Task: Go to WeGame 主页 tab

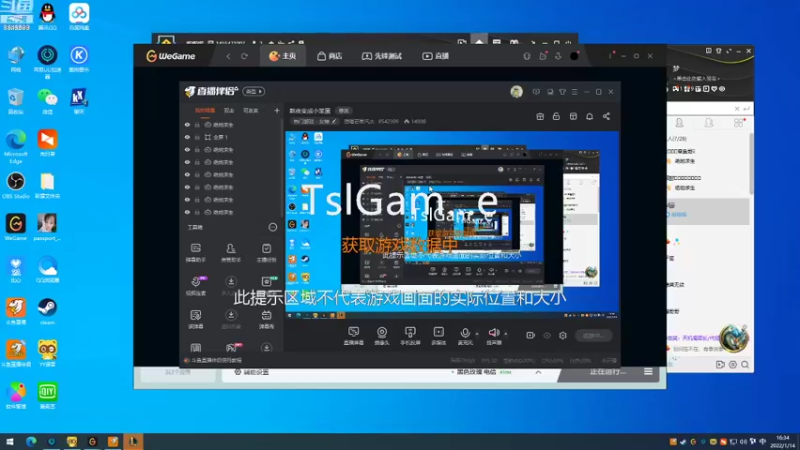Action: tap(283, 56)
